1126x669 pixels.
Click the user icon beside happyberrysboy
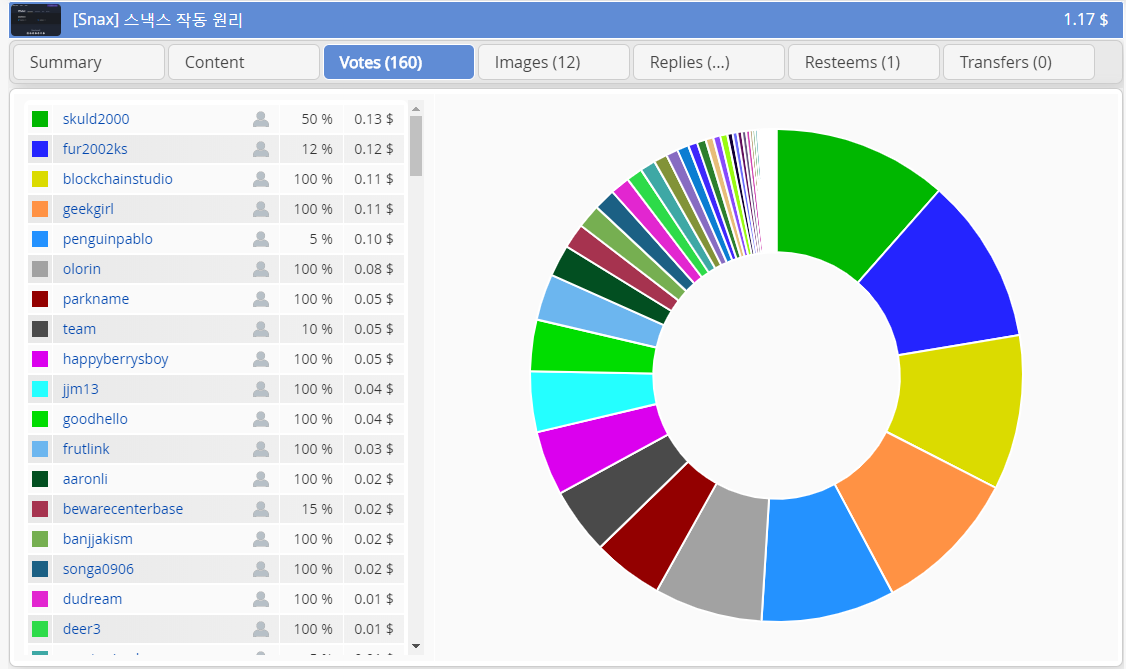coord(261,359)
